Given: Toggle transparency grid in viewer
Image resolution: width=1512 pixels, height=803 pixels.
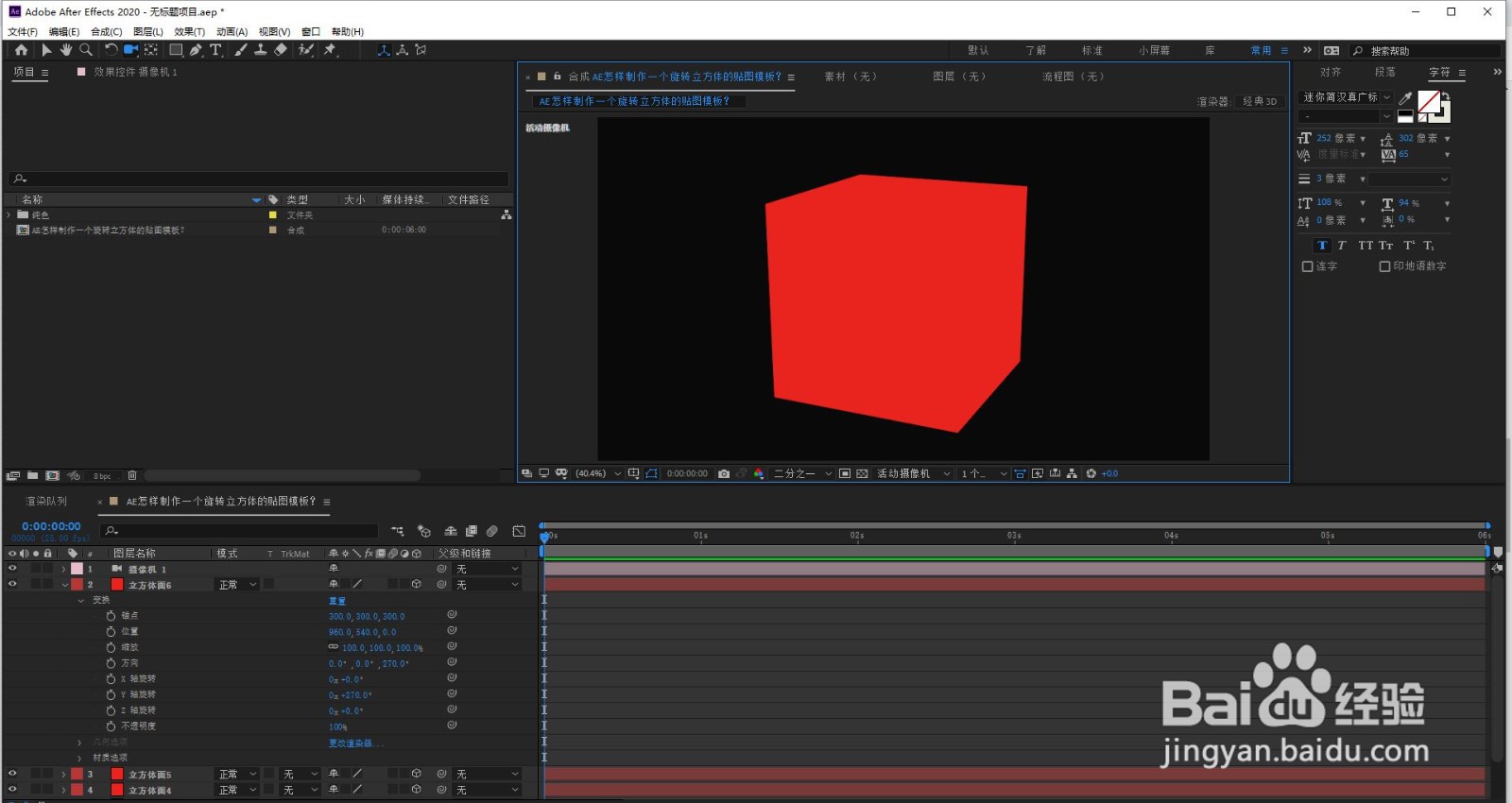Looking at the screenshot, I should [x=862, y=474].
